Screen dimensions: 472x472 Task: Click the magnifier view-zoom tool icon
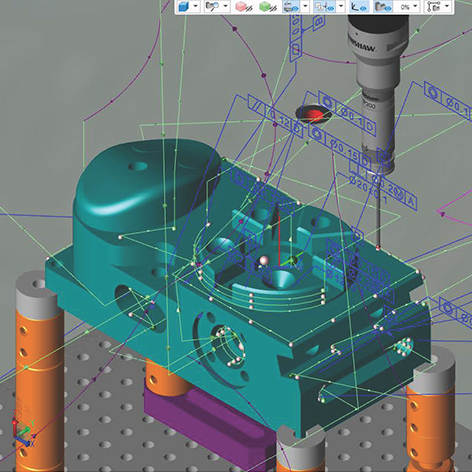(211, 6)
